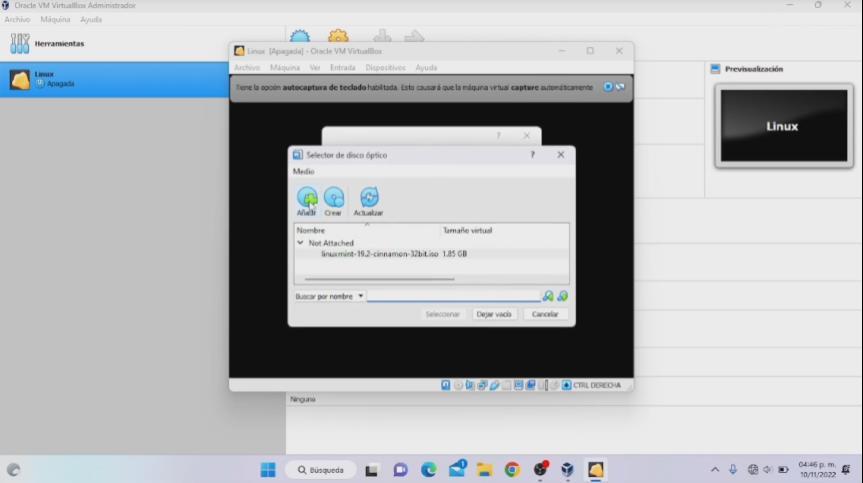Open the Teams chat icon in the taskbar
The width and height of the screenshot is (863, 483).
[x=400, y=470]
